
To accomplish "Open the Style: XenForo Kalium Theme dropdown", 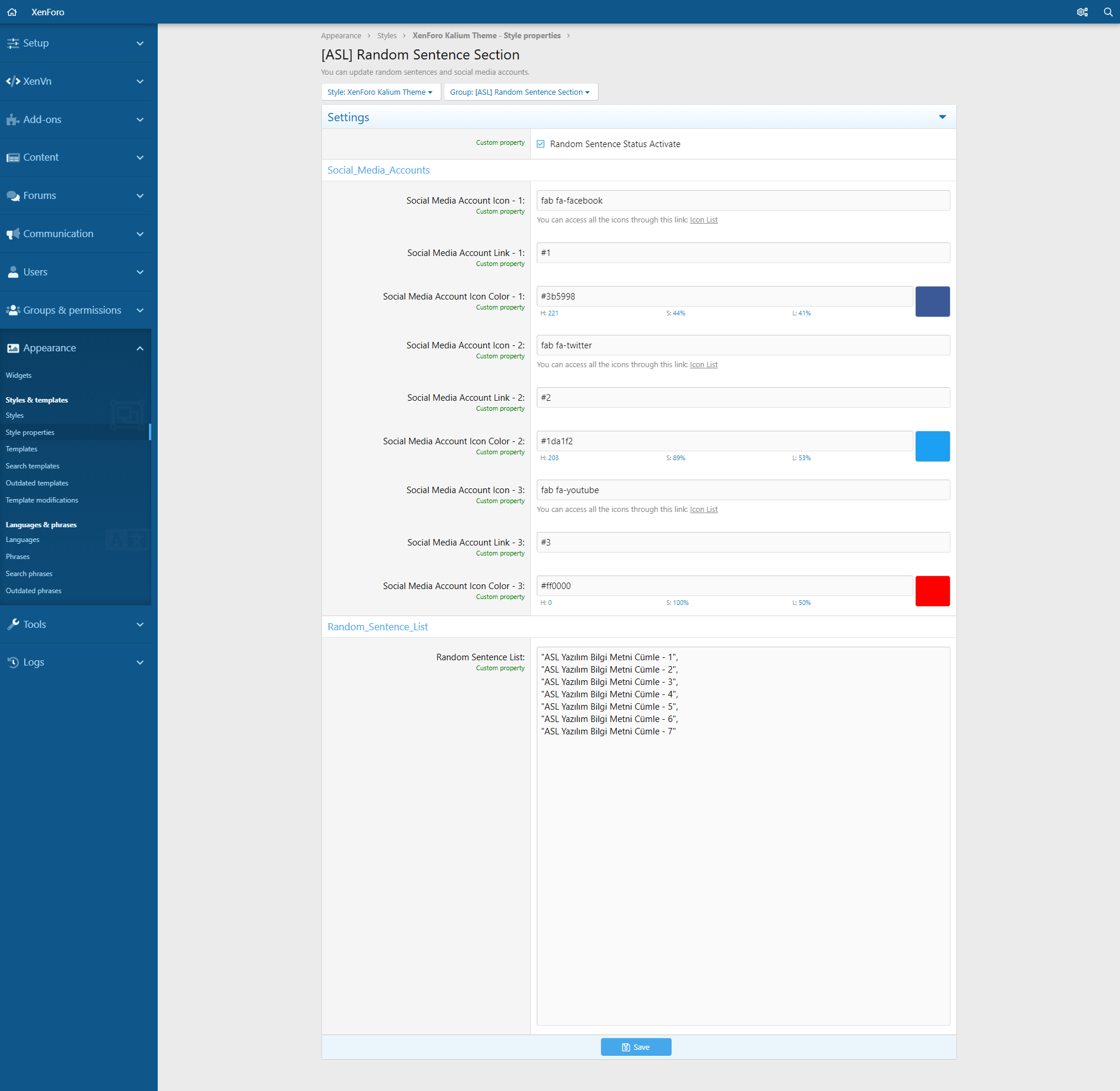I will 380,92.
